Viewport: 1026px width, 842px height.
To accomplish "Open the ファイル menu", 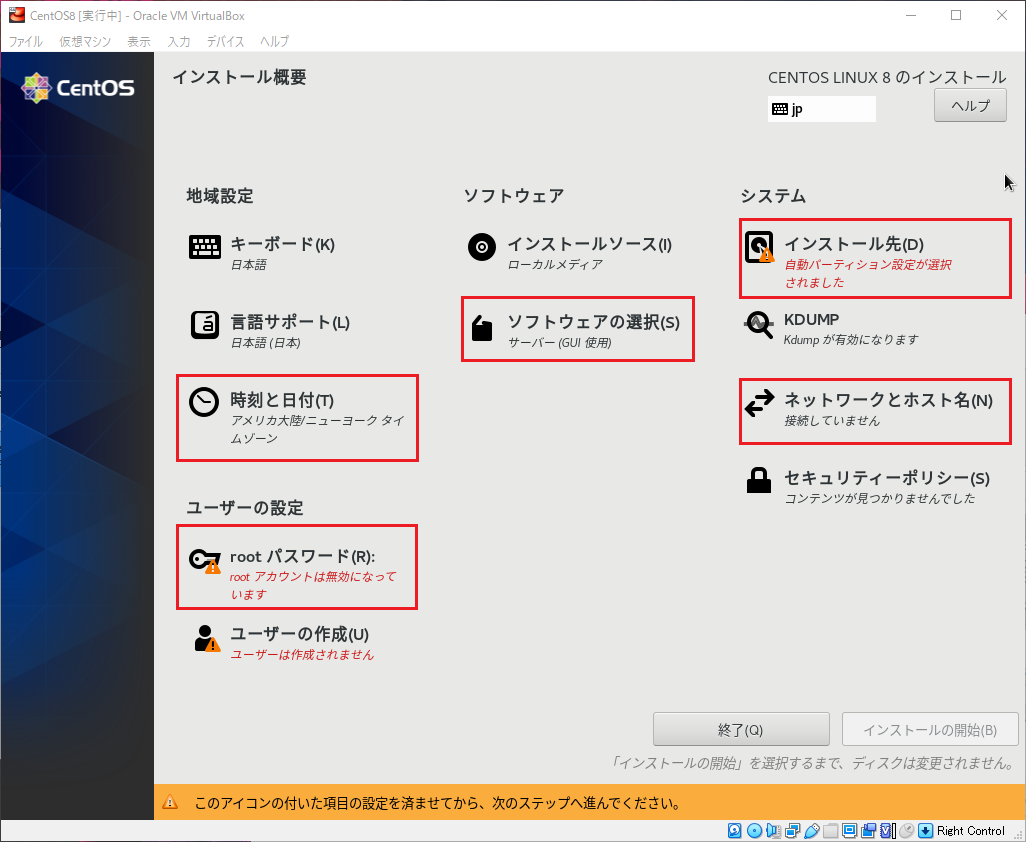I will [x=26, y=41].
